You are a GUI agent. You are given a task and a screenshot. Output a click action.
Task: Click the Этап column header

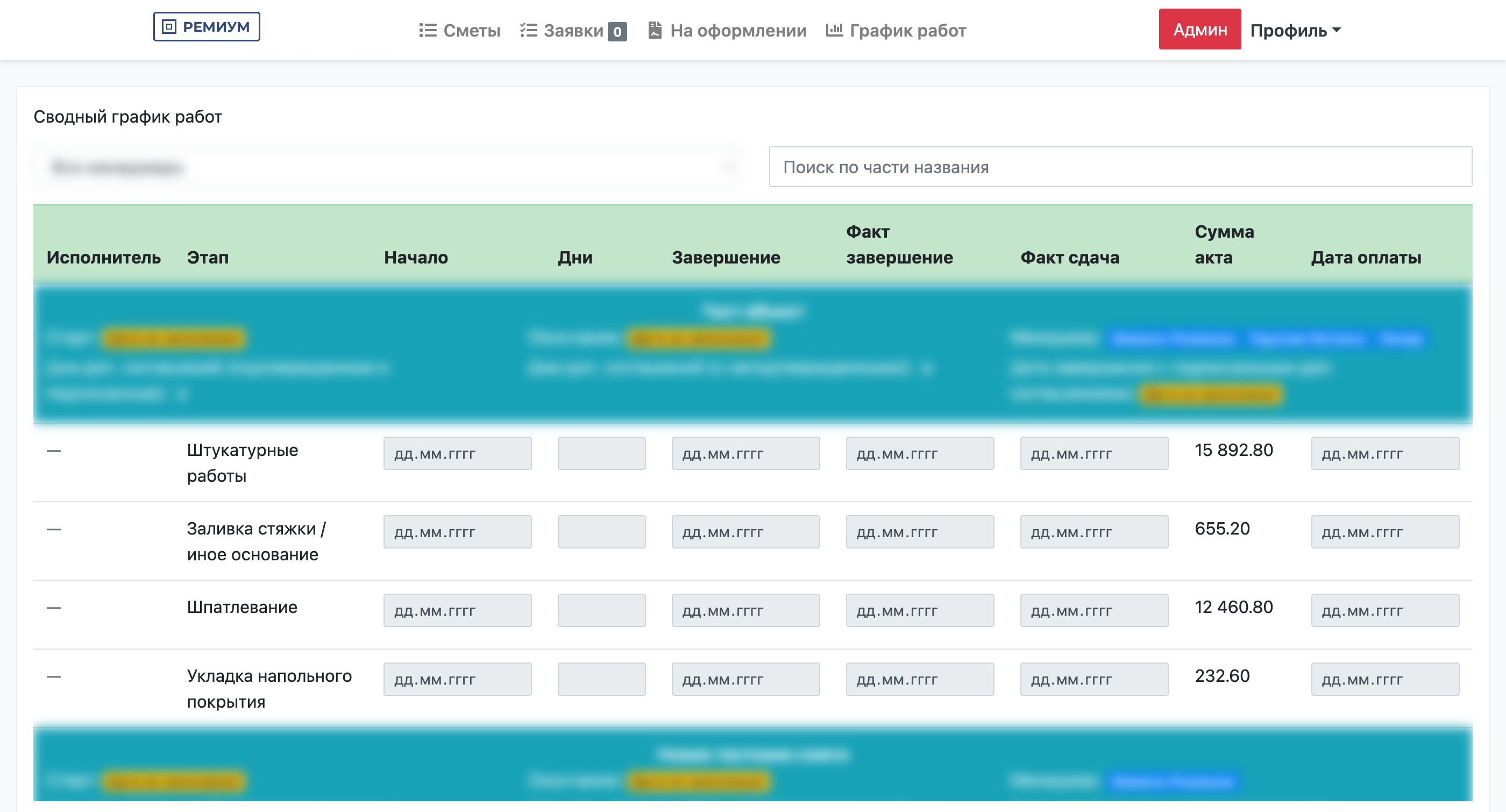(x=208, y=257)
